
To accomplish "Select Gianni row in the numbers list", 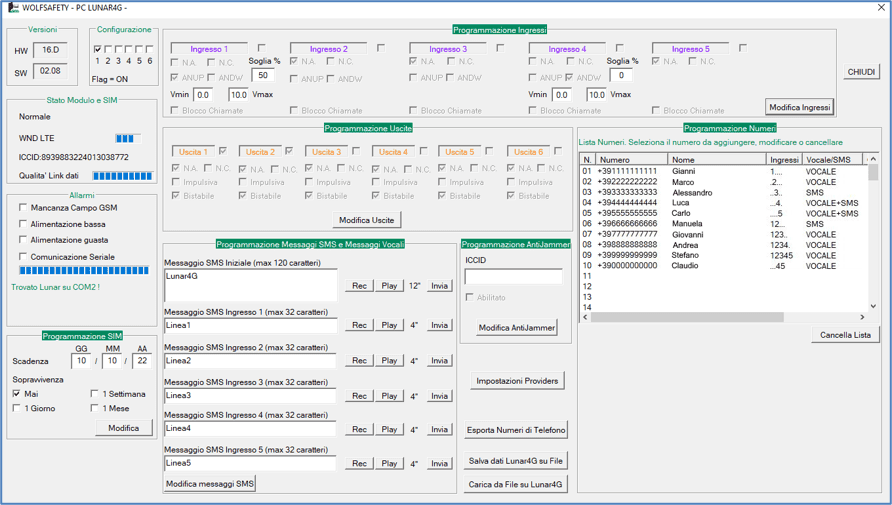I will click(724, 171).
